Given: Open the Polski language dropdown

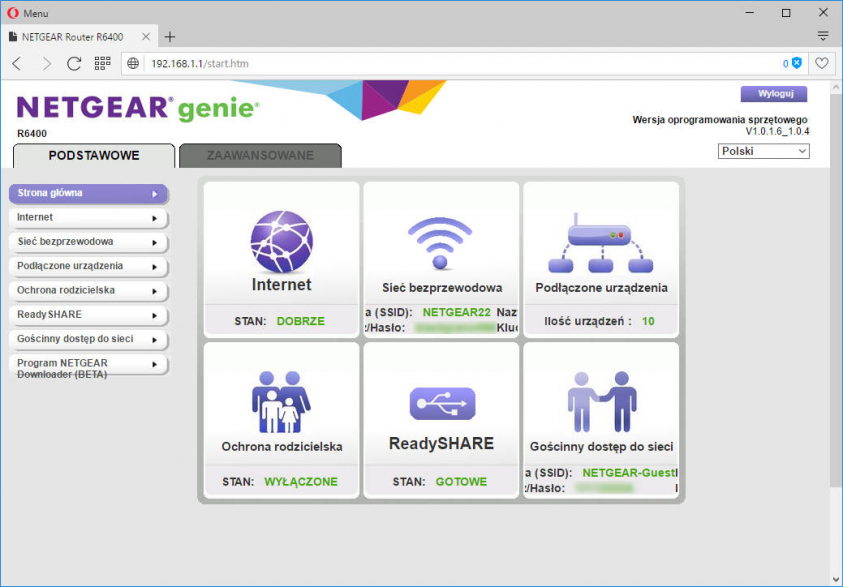Looking at the screenshot, I should tap(763, 150).
